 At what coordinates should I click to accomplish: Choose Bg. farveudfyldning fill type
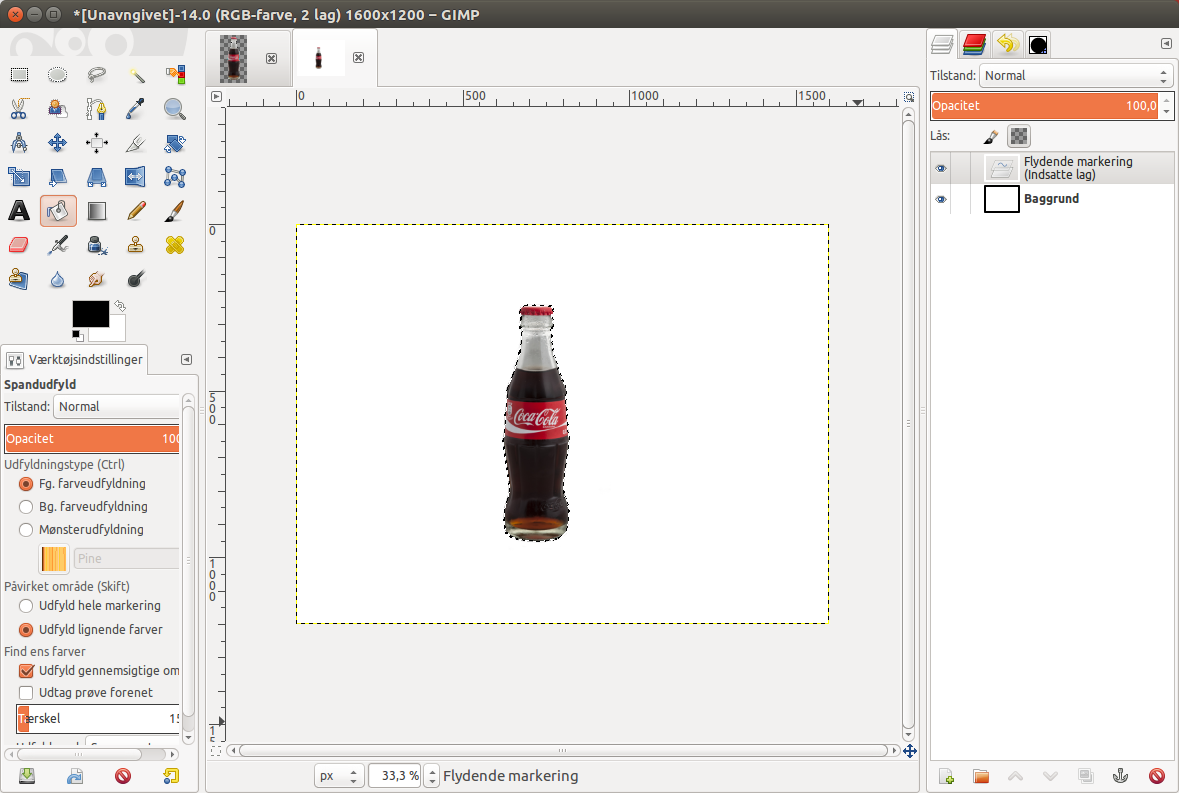(x=26, y=507)
